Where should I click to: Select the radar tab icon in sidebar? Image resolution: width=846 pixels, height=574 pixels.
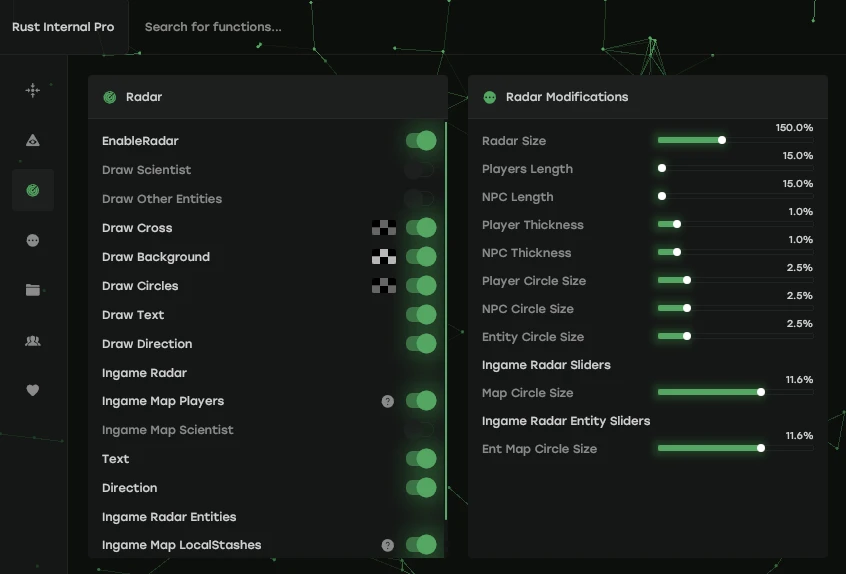pyautogui.click(x=33, y=190)
